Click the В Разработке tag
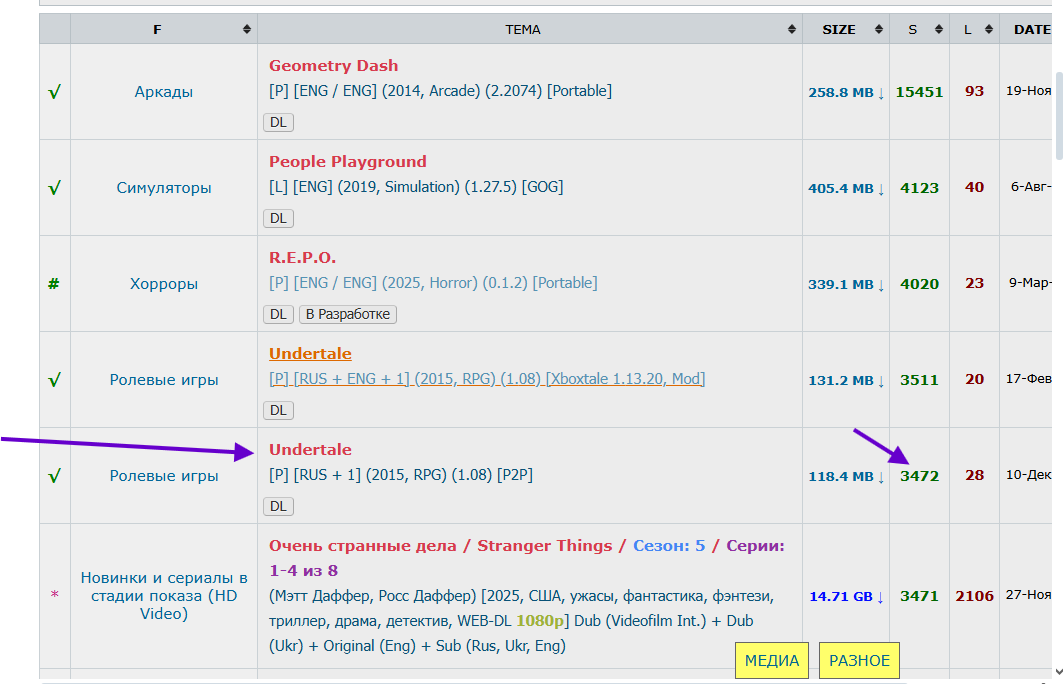The width and height of the screenshot is (1063, 684). point(348,314)
